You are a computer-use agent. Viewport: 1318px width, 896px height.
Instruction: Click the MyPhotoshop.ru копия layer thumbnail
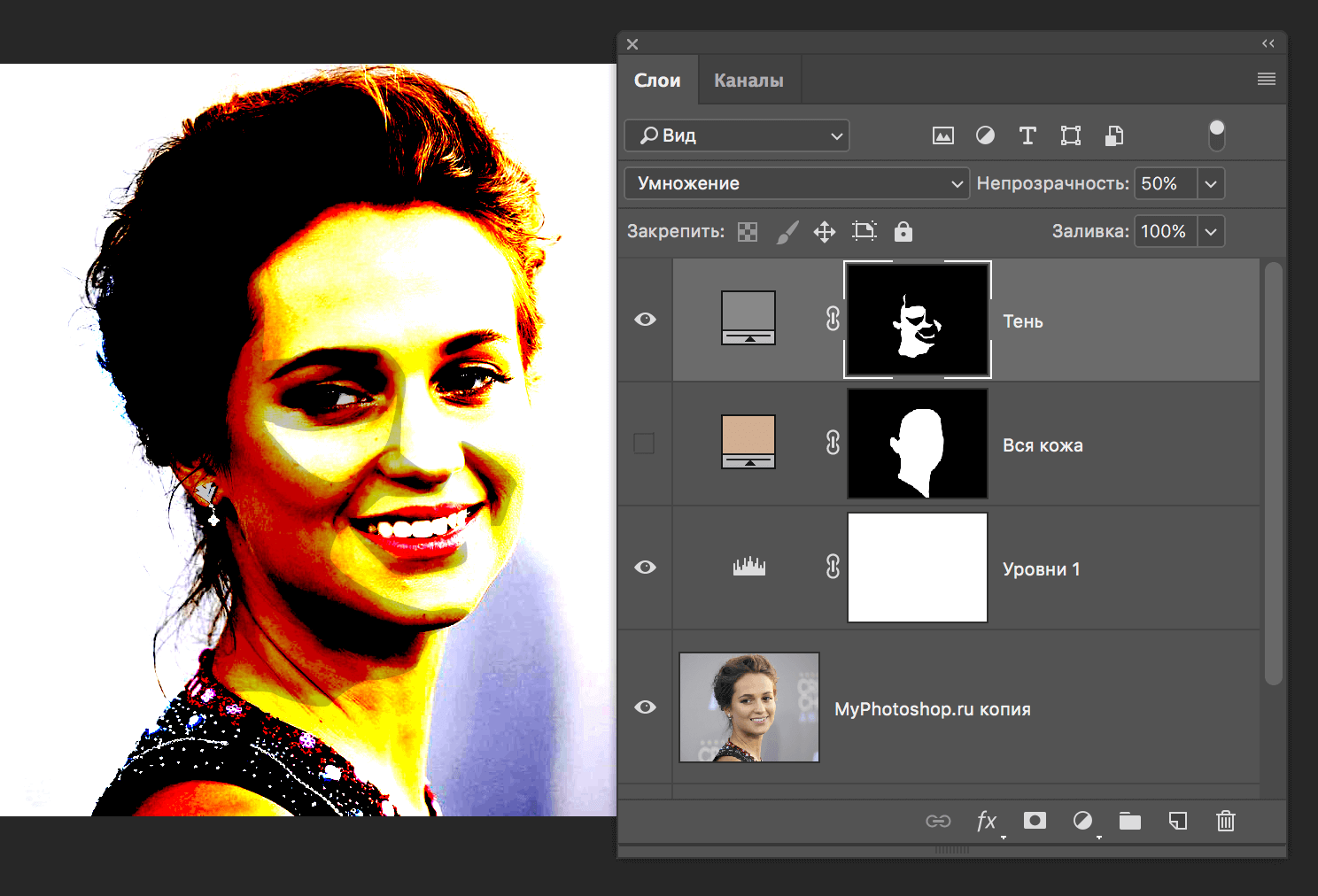pos(749,707)
